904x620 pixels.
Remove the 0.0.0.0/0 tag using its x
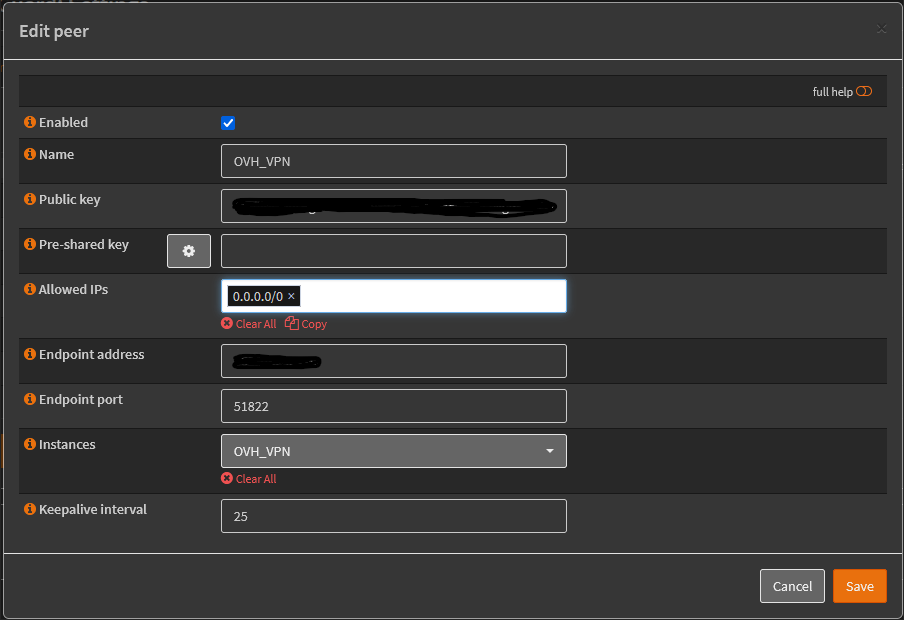pos(291,297)
